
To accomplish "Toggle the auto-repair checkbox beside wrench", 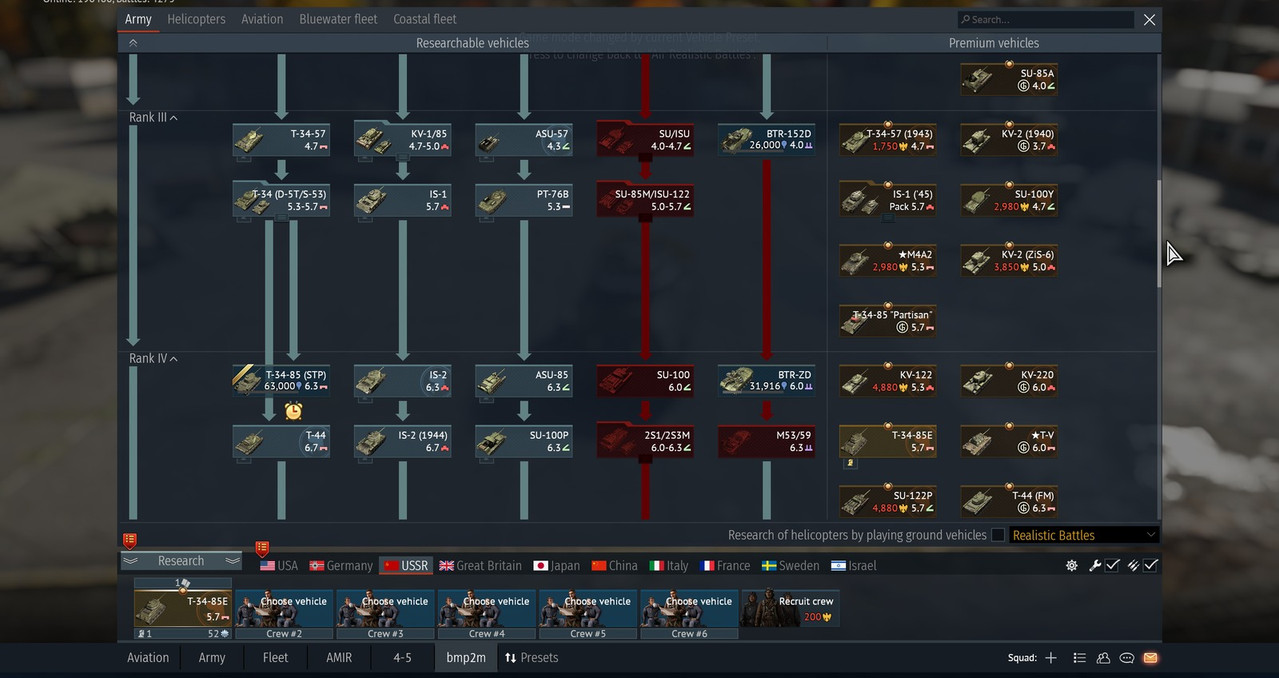I will [1112, 565].
